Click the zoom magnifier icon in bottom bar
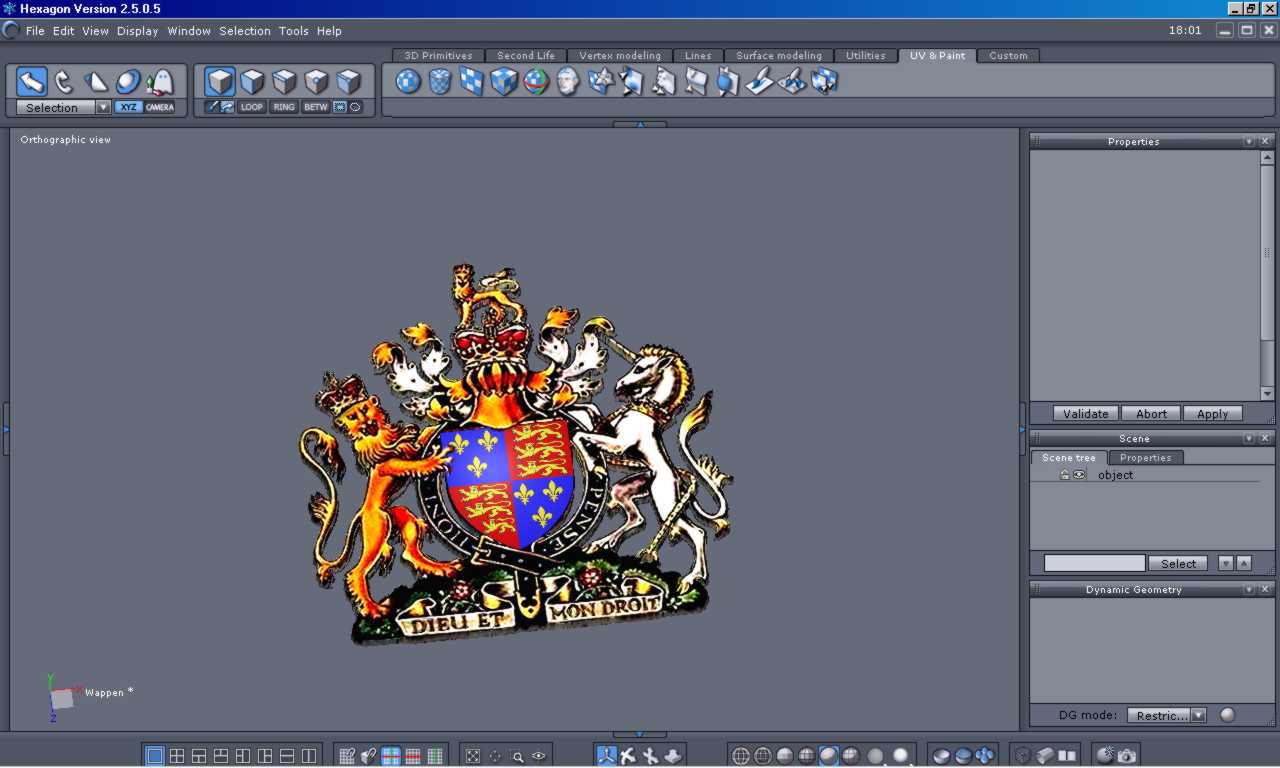 [517, 756]
